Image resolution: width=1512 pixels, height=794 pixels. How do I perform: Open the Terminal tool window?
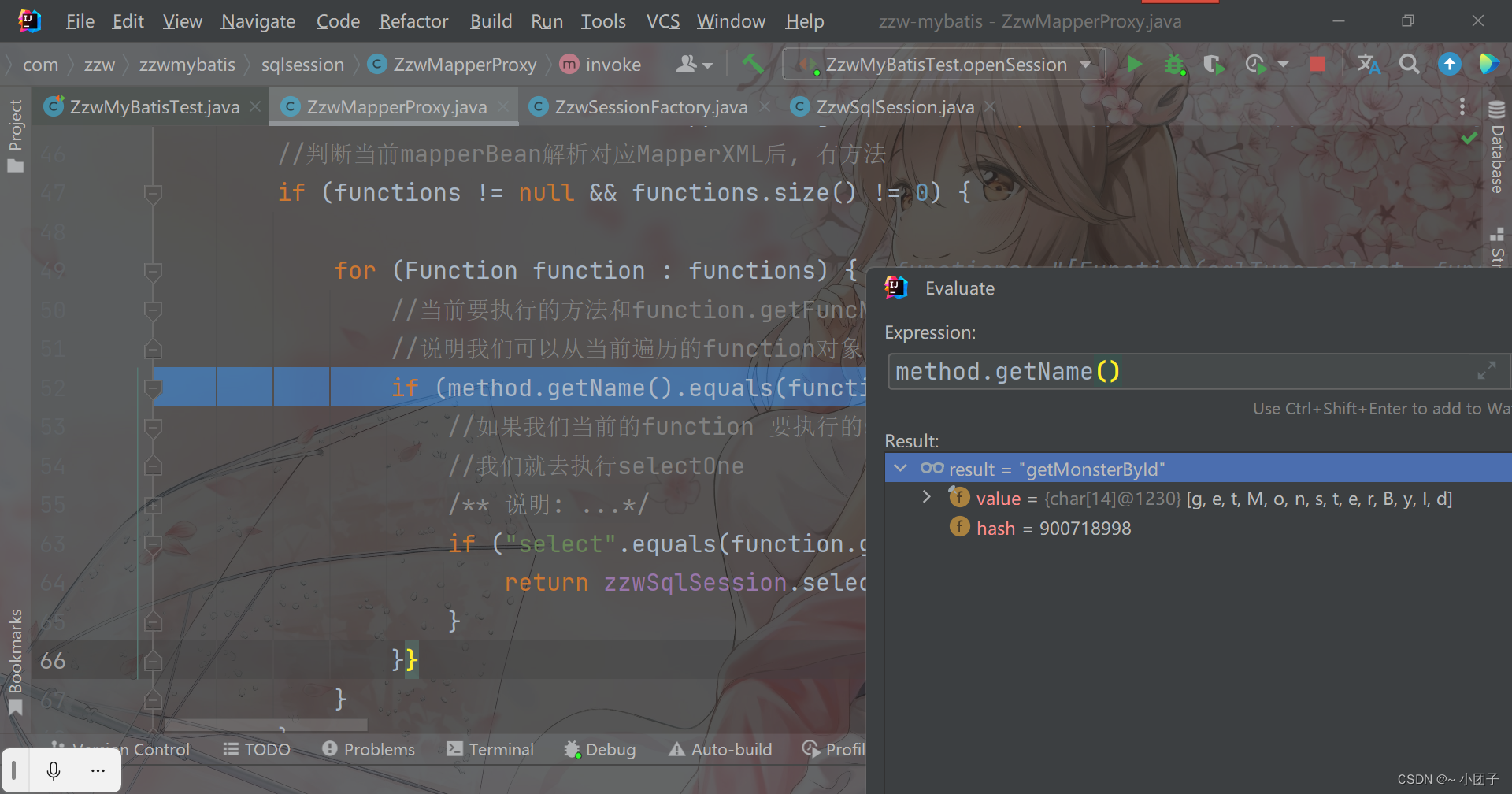pyautogui.click(x=490, y=749)
